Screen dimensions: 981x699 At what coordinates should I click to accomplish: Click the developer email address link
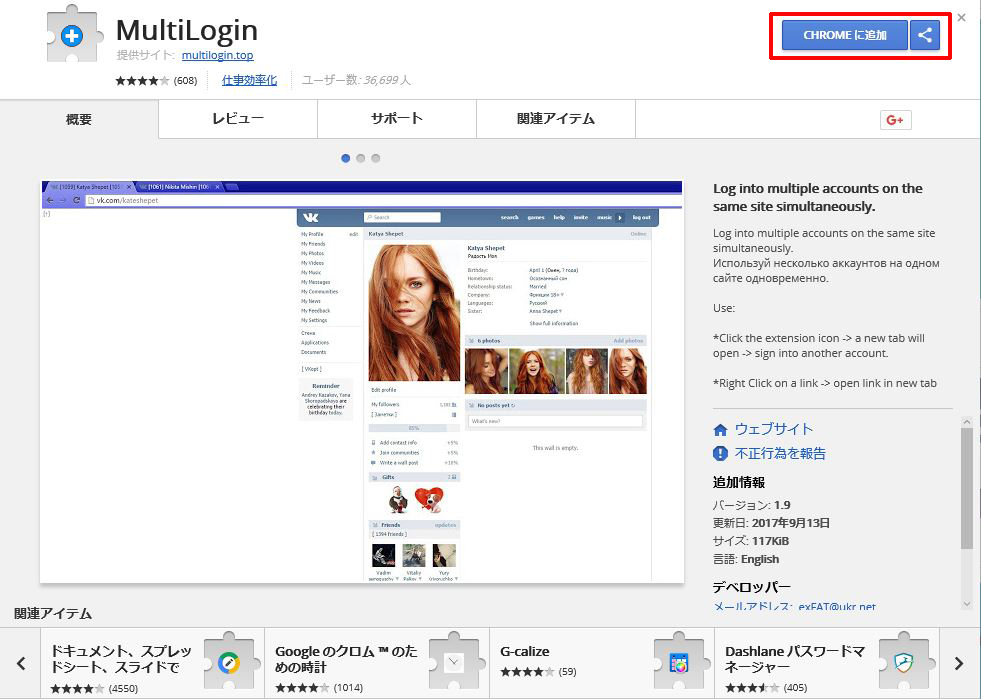[795, 606]
